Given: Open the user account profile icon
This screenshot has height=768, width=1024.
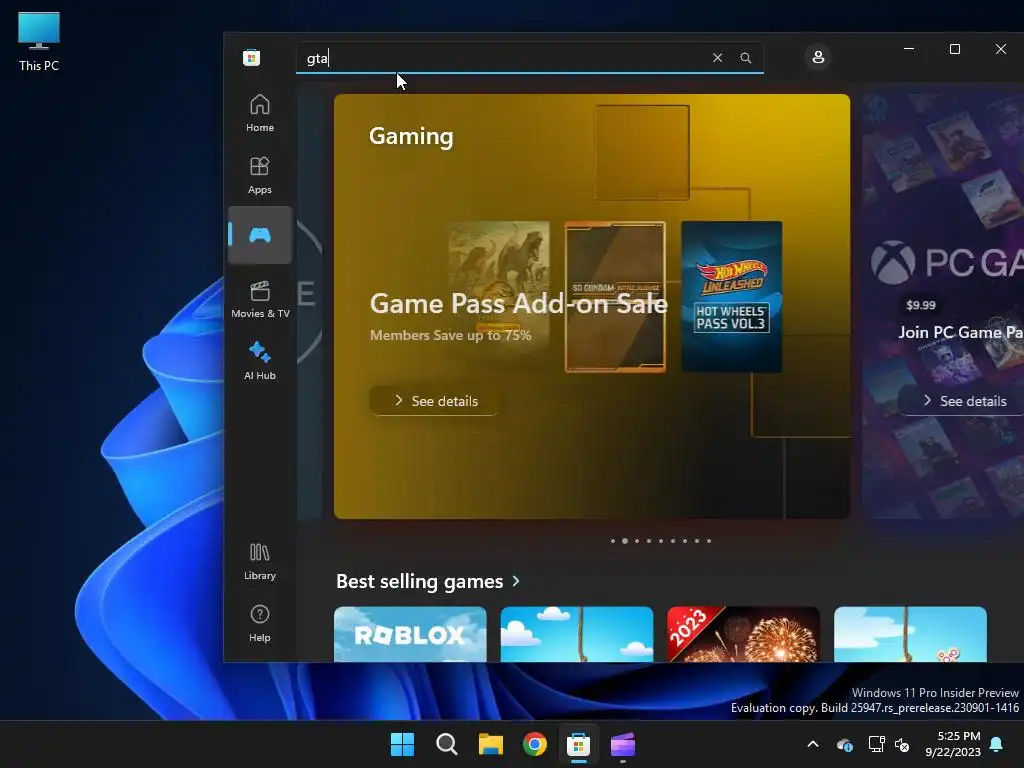Looking at the screenshot, I should [818, 57].
